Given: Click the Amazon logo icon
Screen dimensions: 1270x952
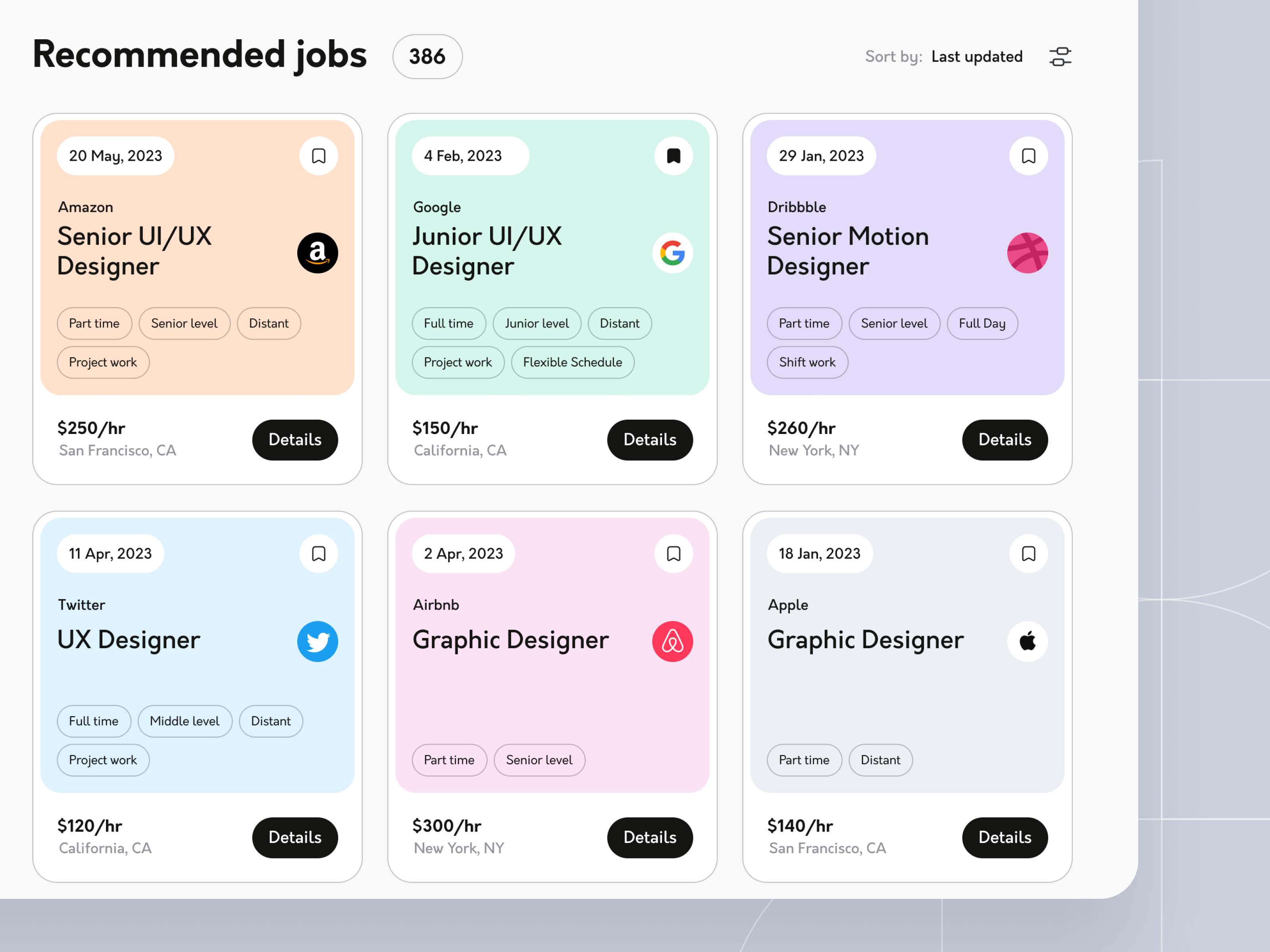Looking at the screenshot, I should [x=318, y=253].
